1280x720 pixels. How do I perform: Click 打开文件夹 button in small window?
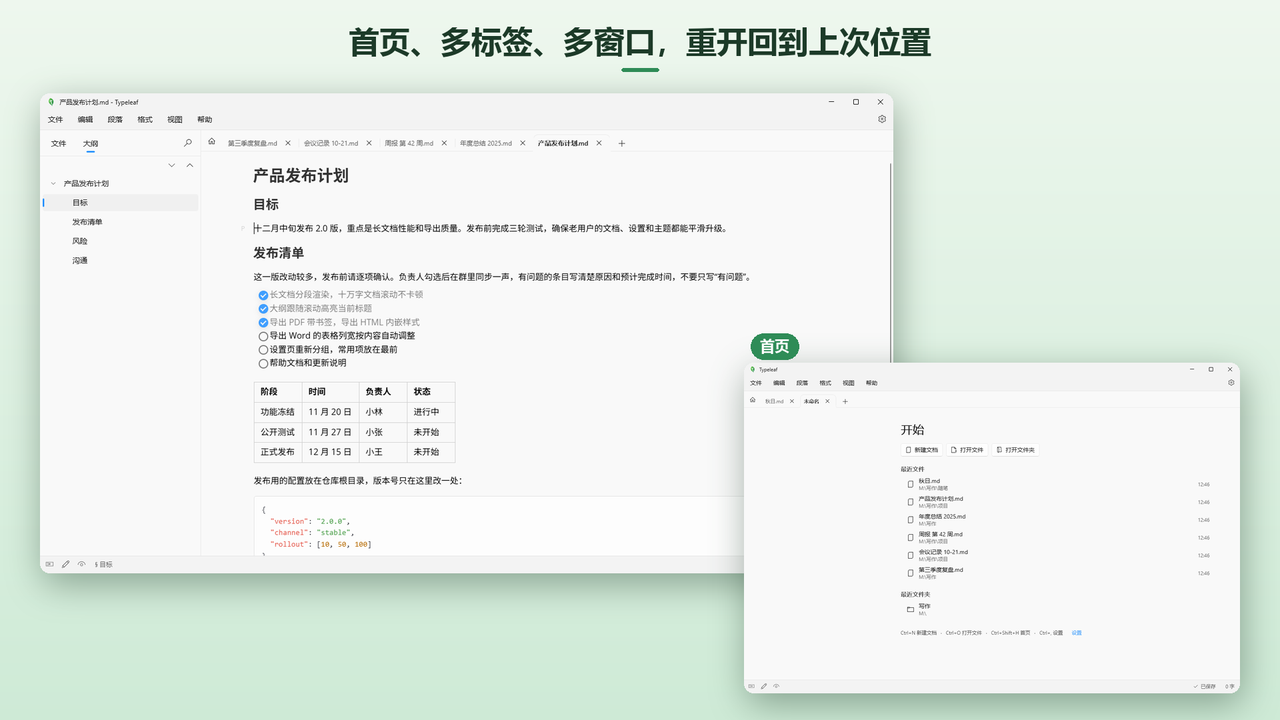point(1017,450)
